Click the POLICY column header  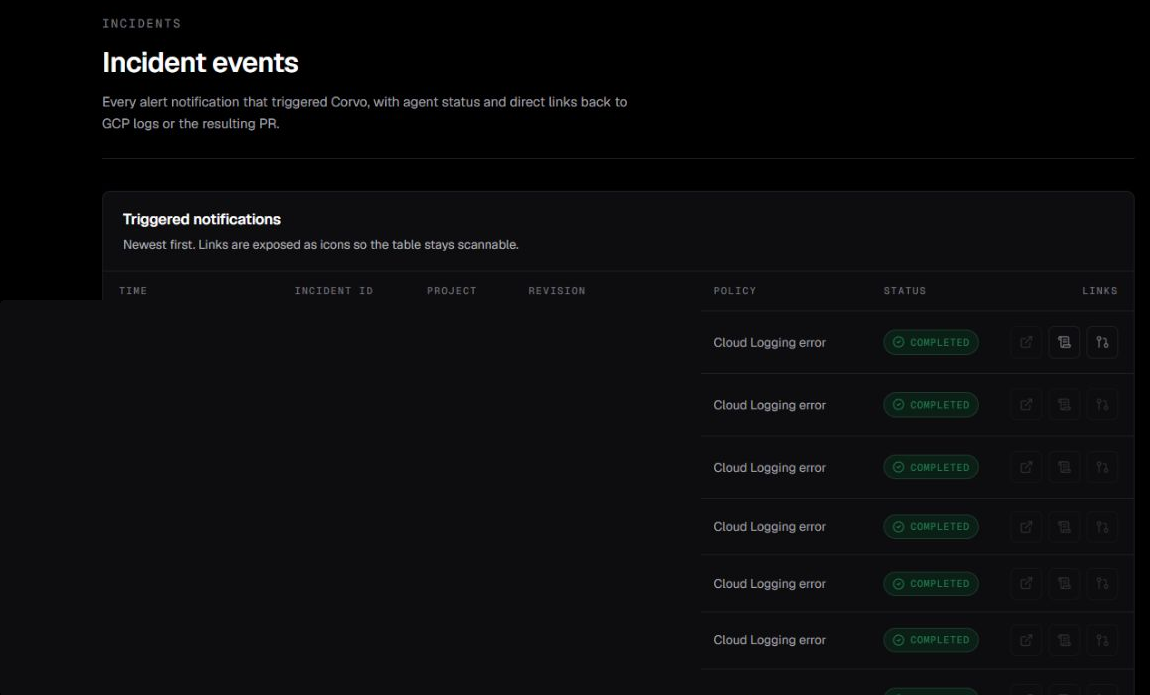pos(735,291)
